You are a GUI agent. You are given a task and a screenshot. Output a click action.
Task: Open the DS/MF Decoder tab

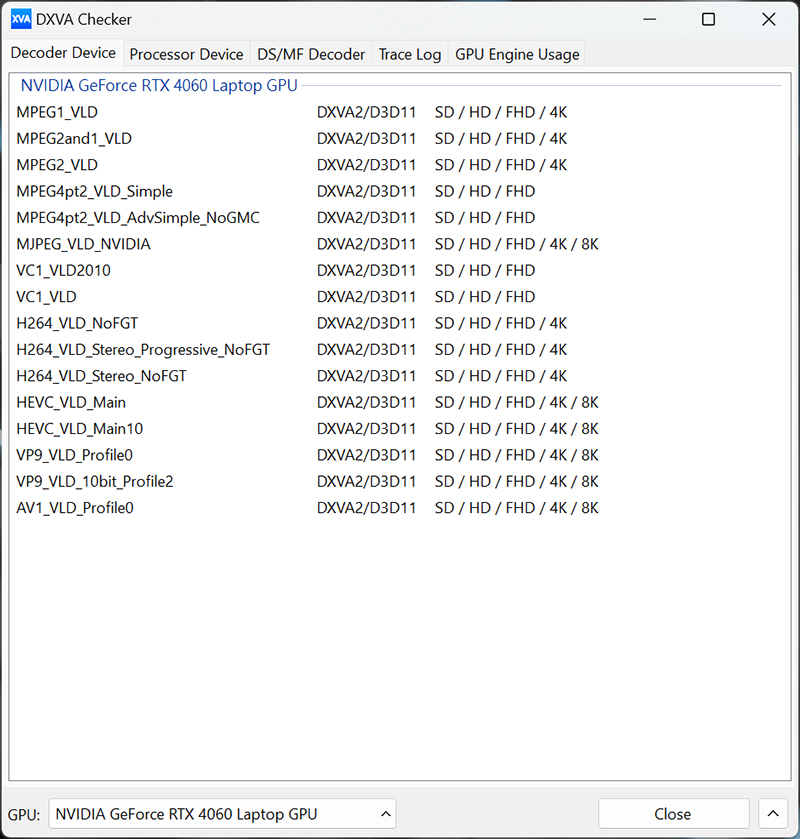click(311, 54)
